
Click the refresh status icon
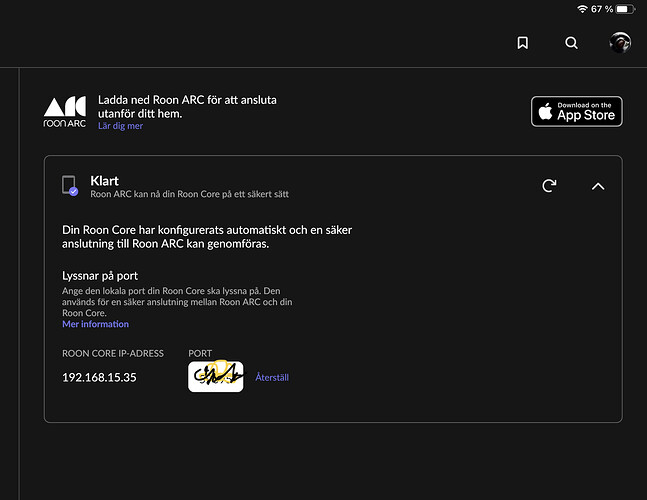click(549, 186)
